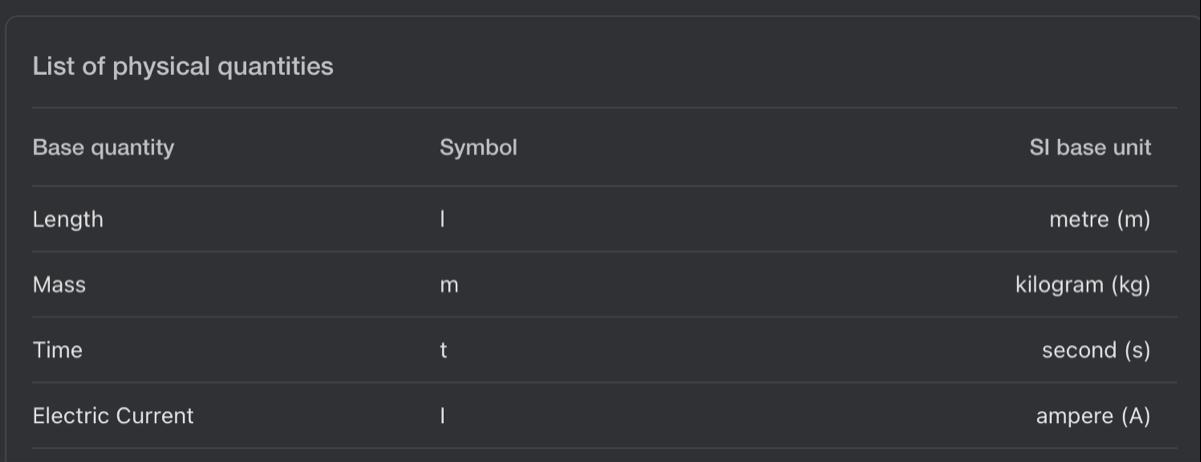Click the word 'unit' in the header
Screen dimensions: 1201x462
pyautogui.click(x=1131, y=148)
